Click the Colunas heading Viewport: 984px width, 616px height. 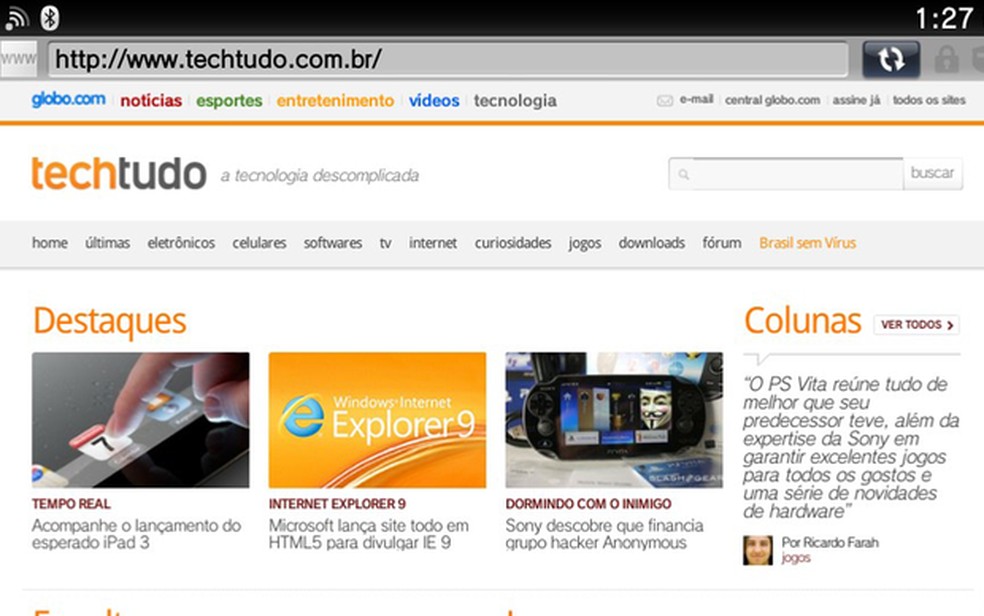tap(802, 321)
